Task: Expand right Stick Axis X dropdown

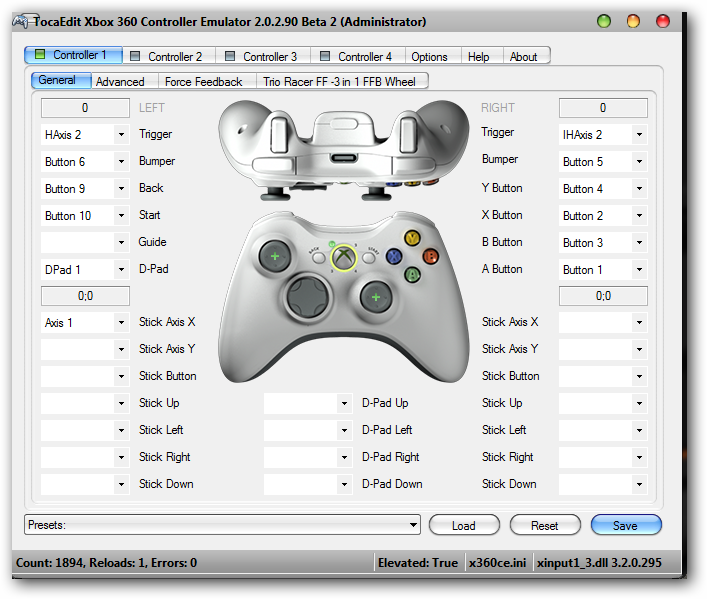Action: pos(603,323)
